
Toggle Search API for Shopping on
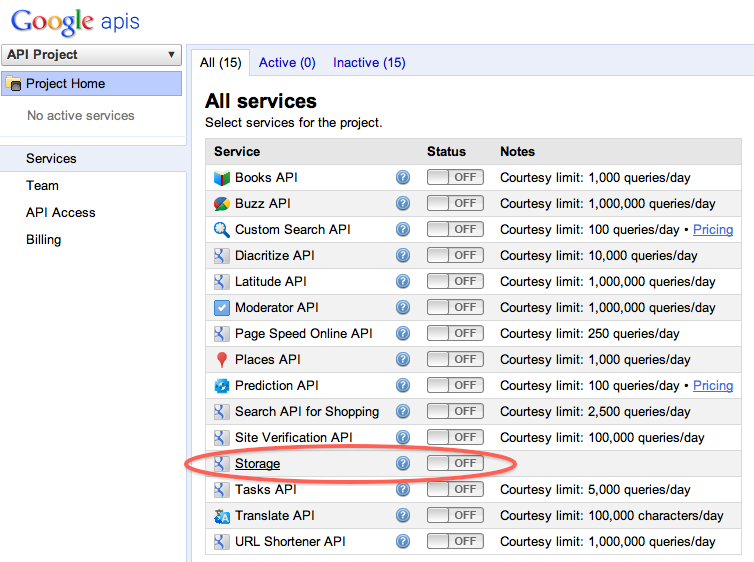click(x=455, y=411)
